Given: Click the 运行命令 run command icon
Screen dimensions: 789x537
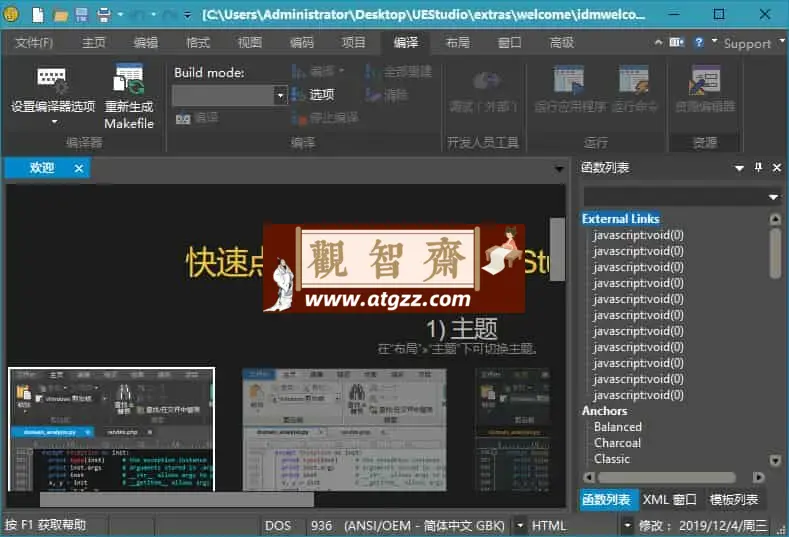Looking at the screenshot, I should (634, 80).
